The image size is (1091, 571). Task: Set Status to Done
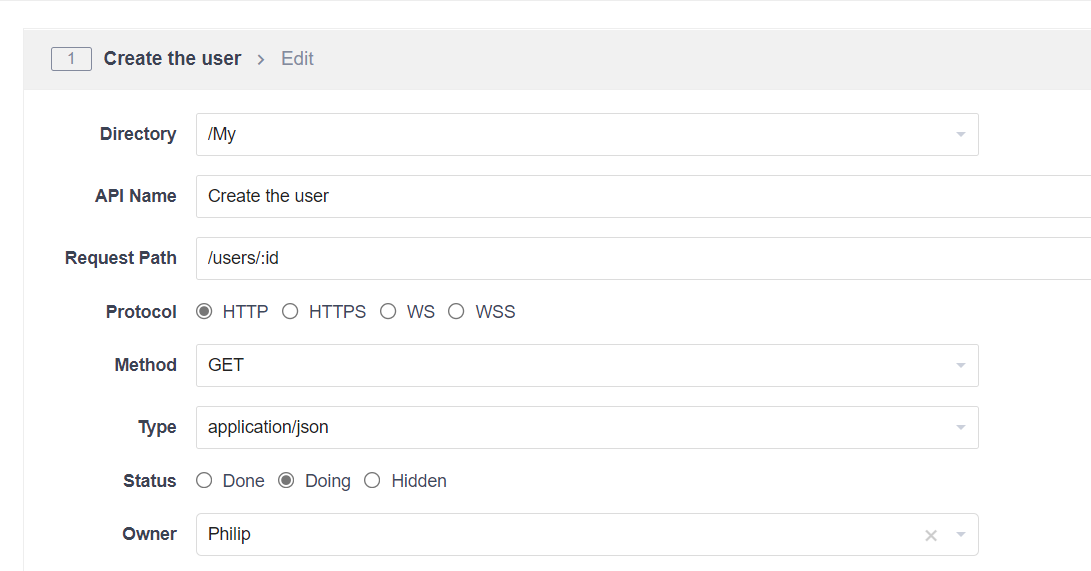(x=205, y=481)
